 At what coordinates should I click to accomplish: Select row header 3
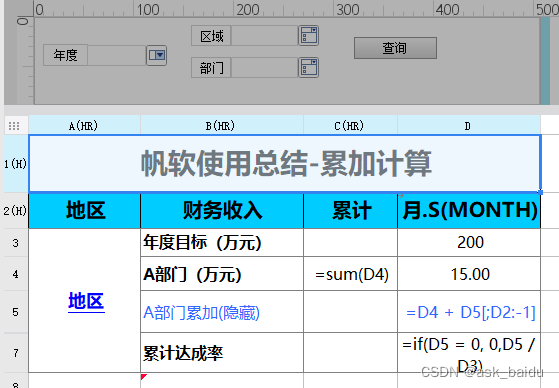[x=16, y=243]
